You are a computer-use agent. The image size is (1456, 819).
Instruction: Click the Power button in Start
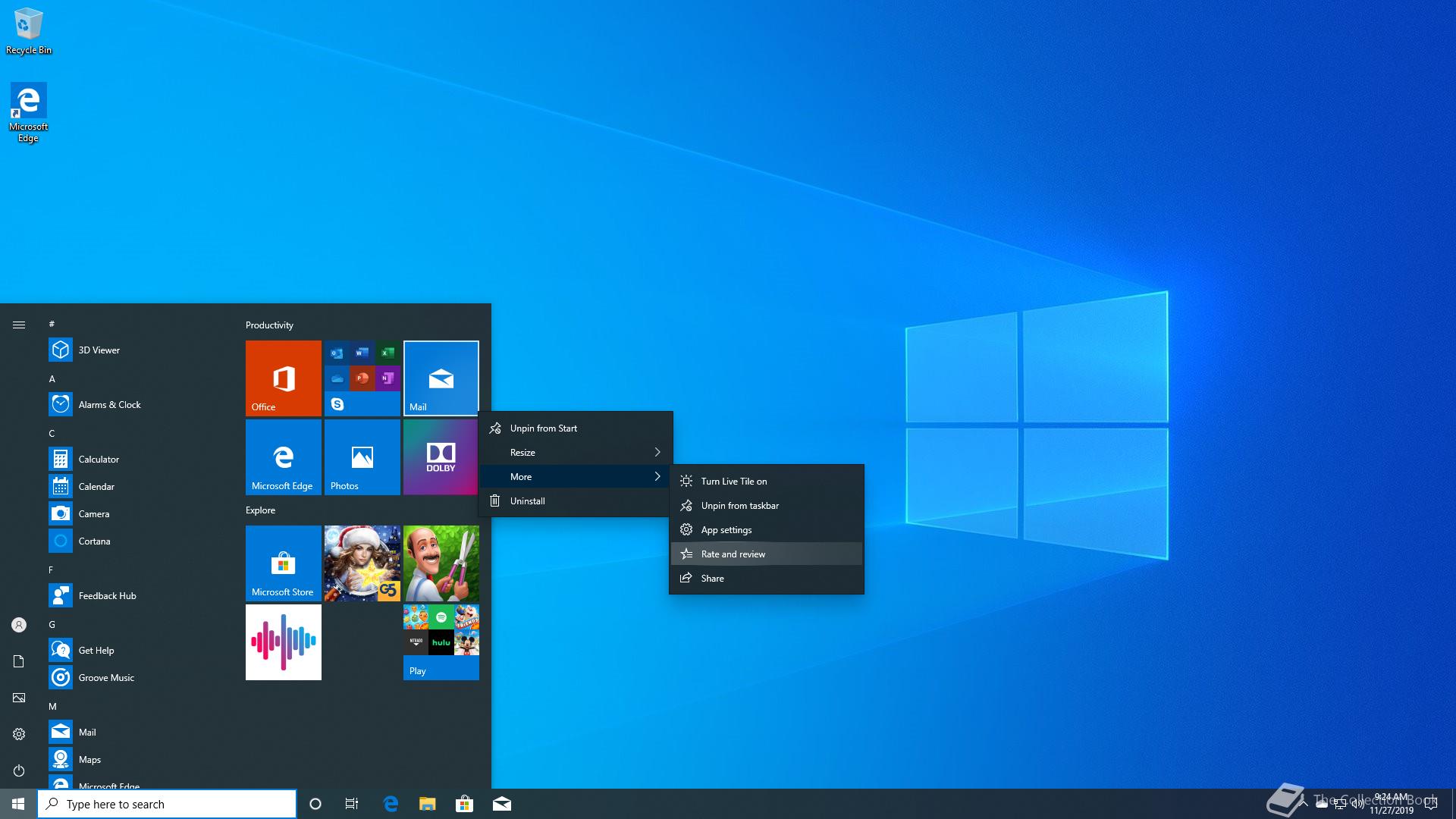(19, 770)
